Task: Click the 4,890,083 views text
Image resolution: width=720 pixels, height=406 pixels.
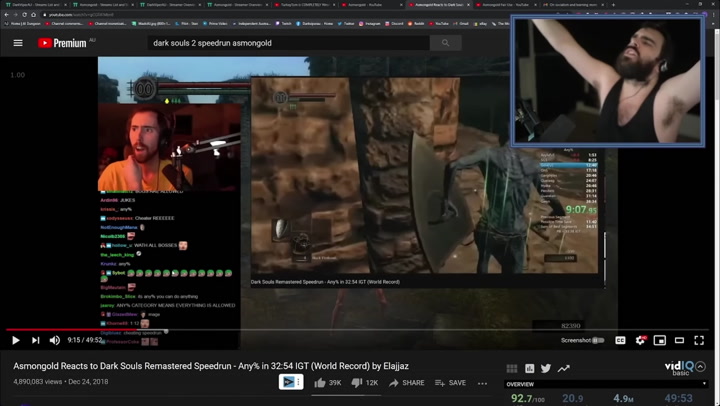Action: 38,382
